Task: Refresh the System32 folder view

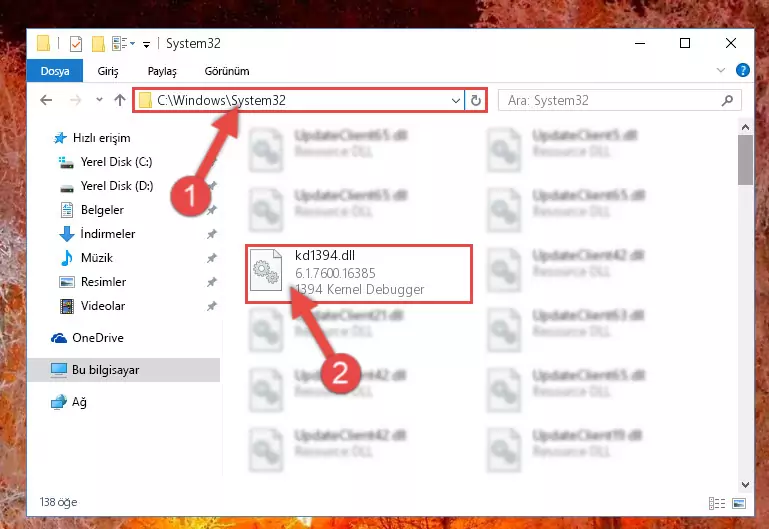Action: coord(475,101)
